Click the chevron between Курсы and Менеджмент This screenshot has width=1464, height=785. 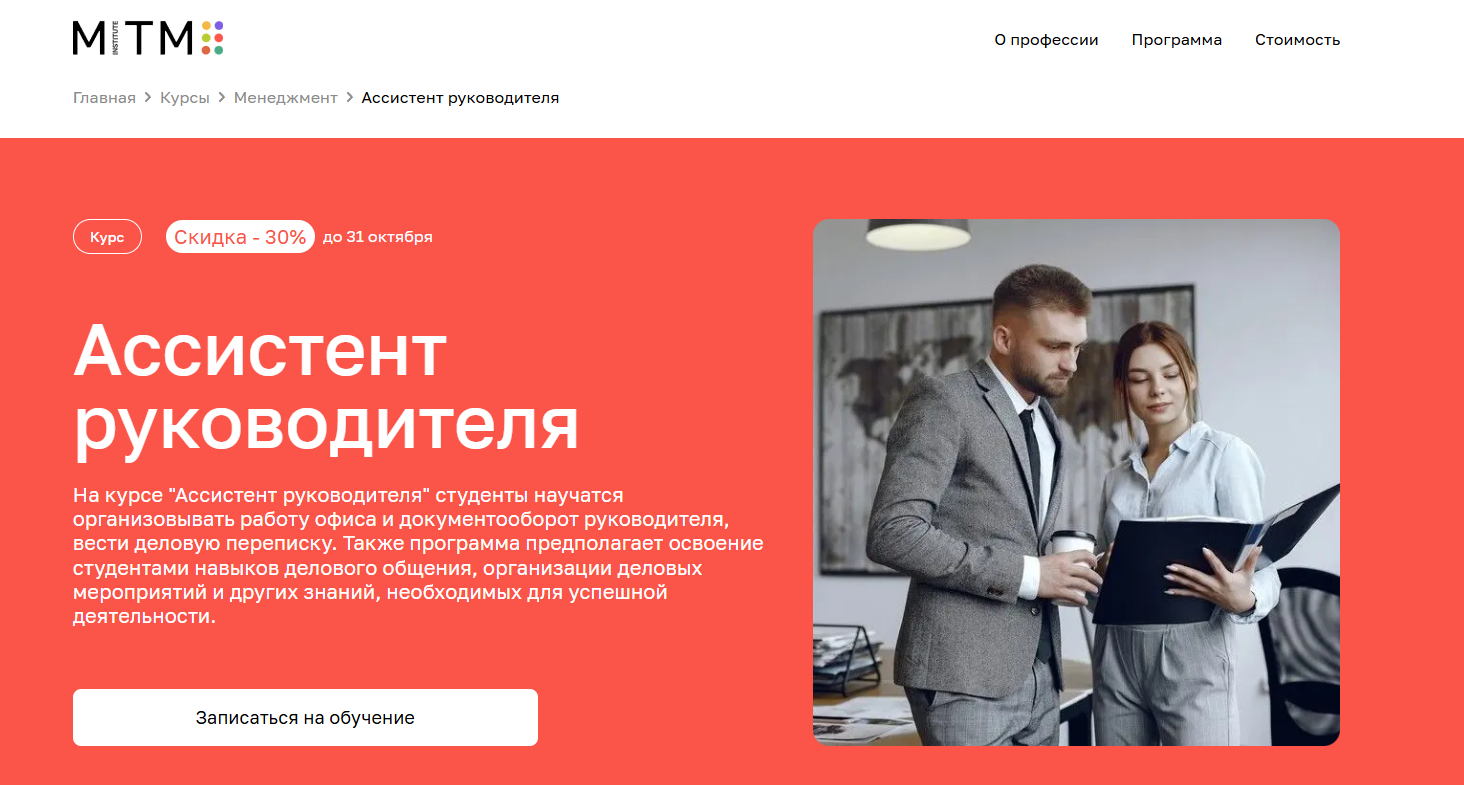222,98
